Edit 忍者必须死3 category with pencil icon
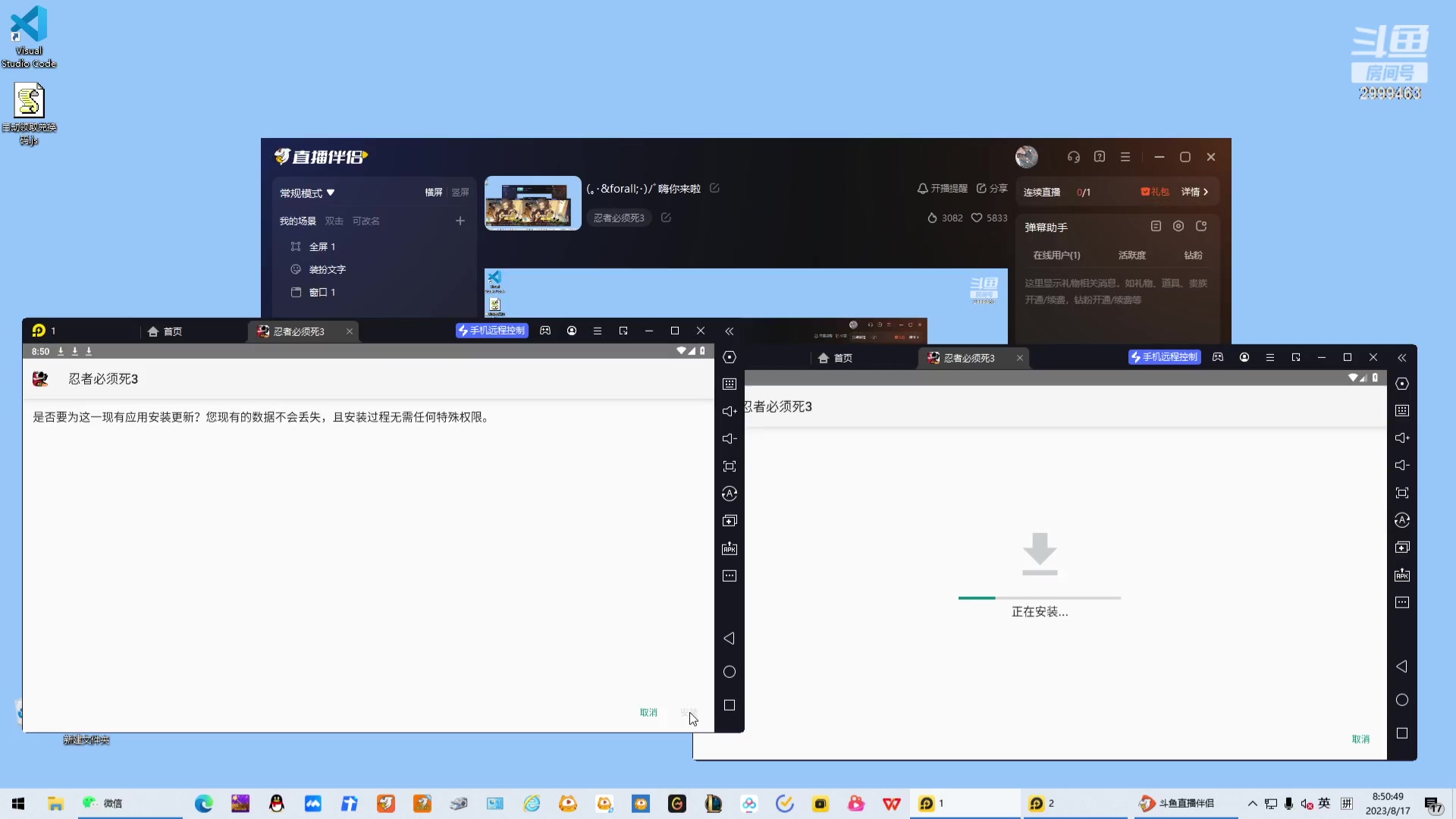 click(666, 218)
